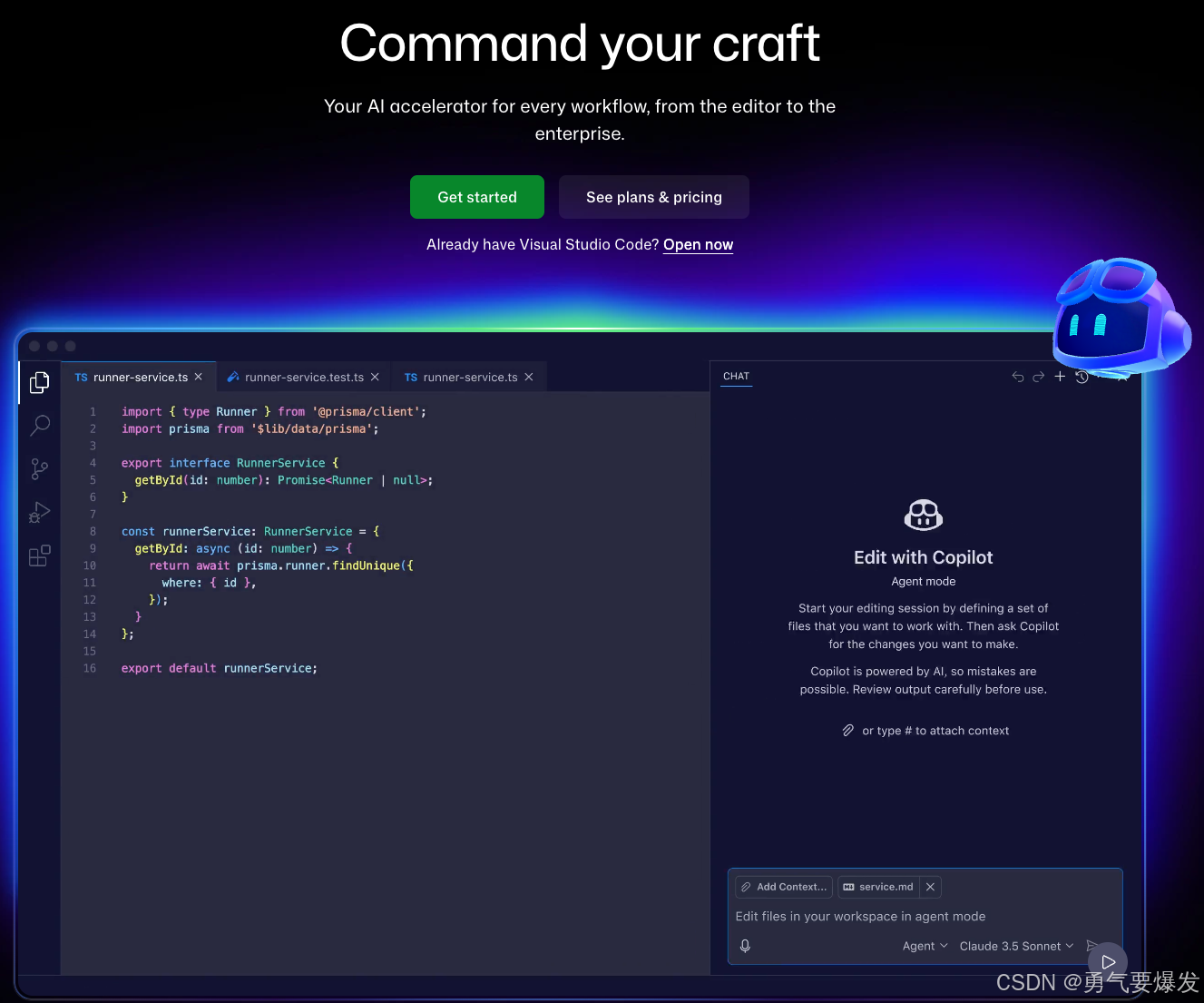The height and width of the screenshot is (1003, 1204).
Task: Click the 'Command your craft' heading
Action: tap(580, 44)
